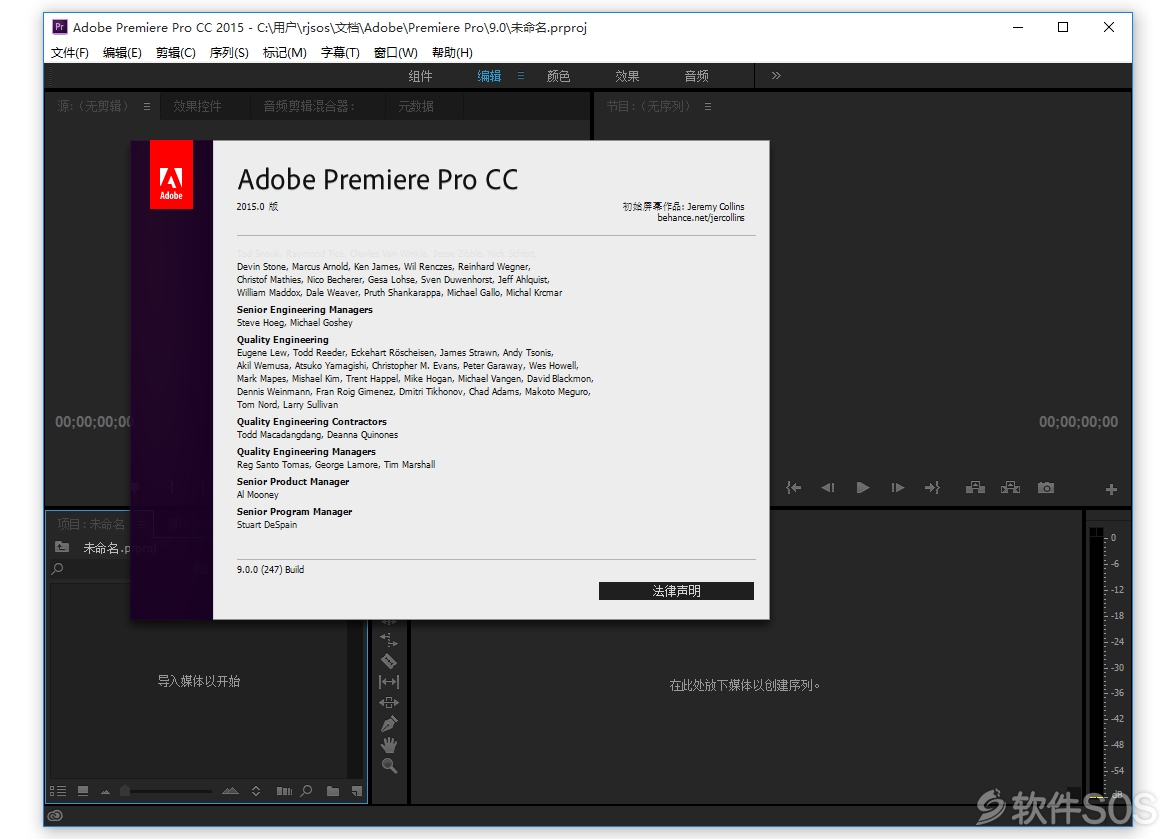Select the 元数据 panel tab
Viewport: 1174px width, 839px height.
click(x=416, y=106)
